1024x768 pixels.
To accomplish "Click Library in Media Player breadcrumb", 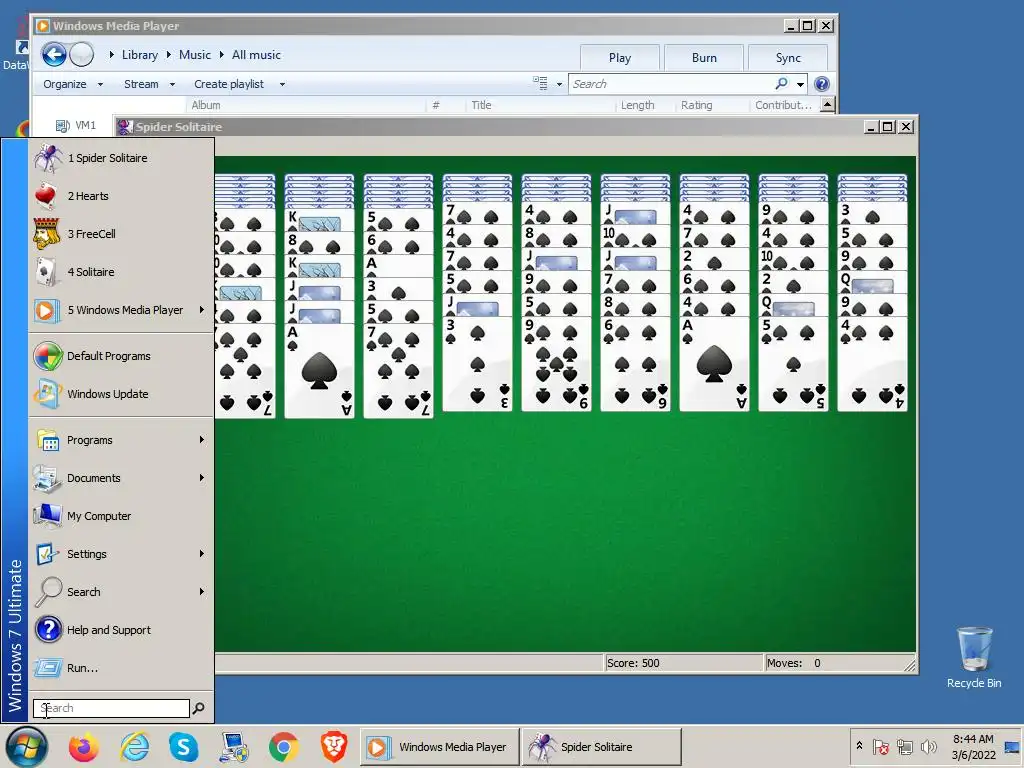I will click(140, 55).
